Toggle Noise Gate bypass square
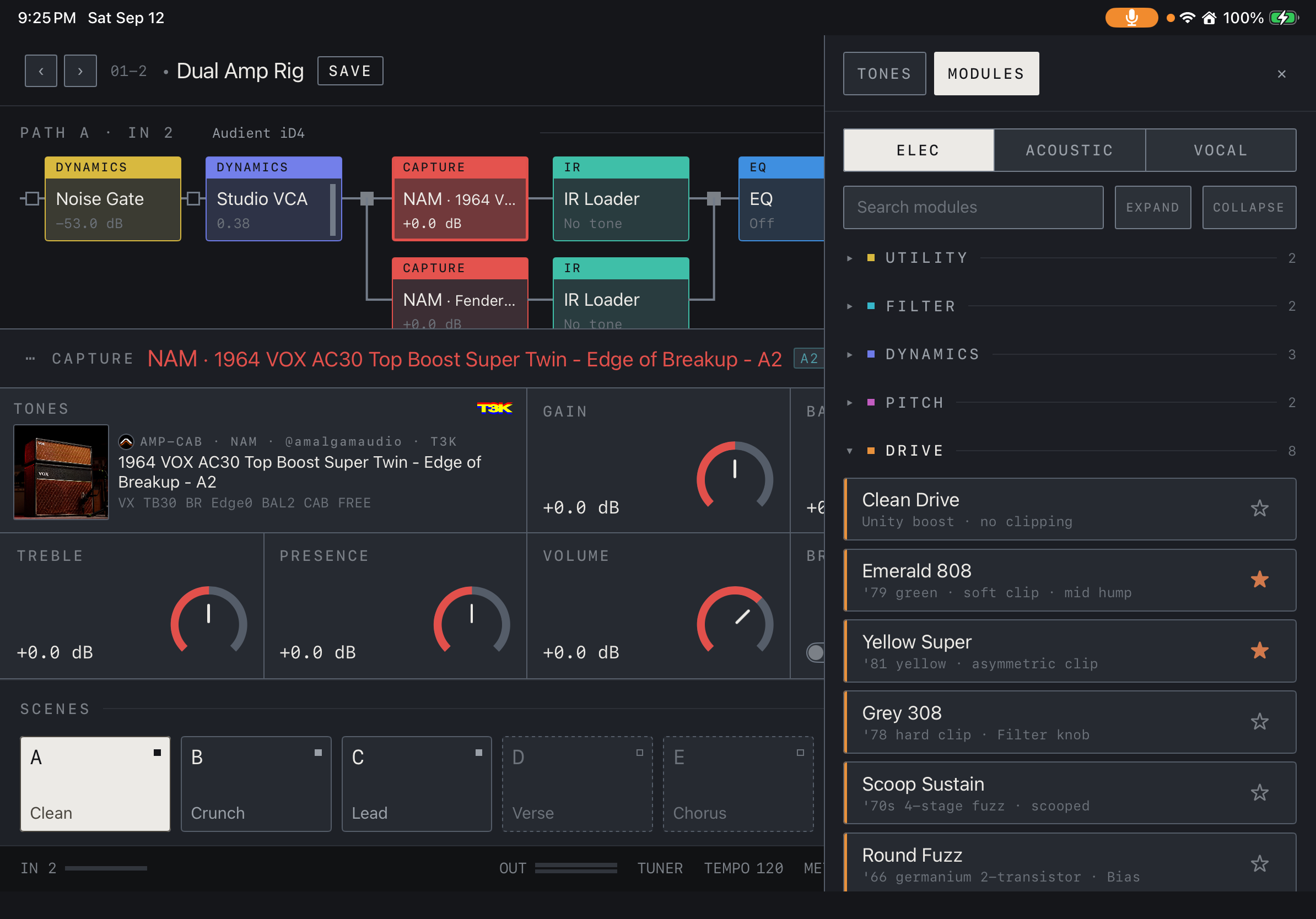This screenshot has height=919, width=1316. [32, 199]
